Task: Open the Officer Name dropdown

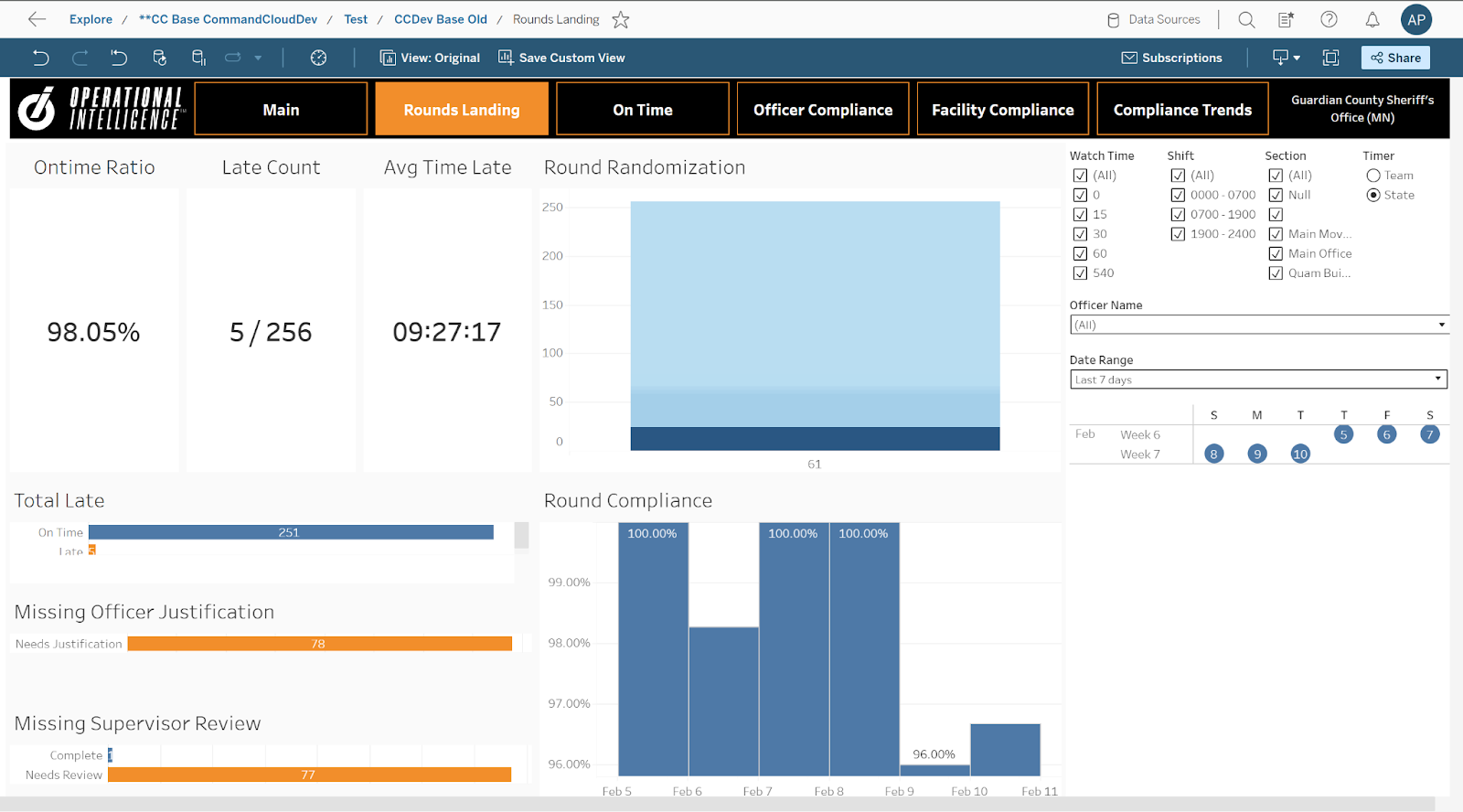Action: pyautogui.click(x=1259, y=325)
